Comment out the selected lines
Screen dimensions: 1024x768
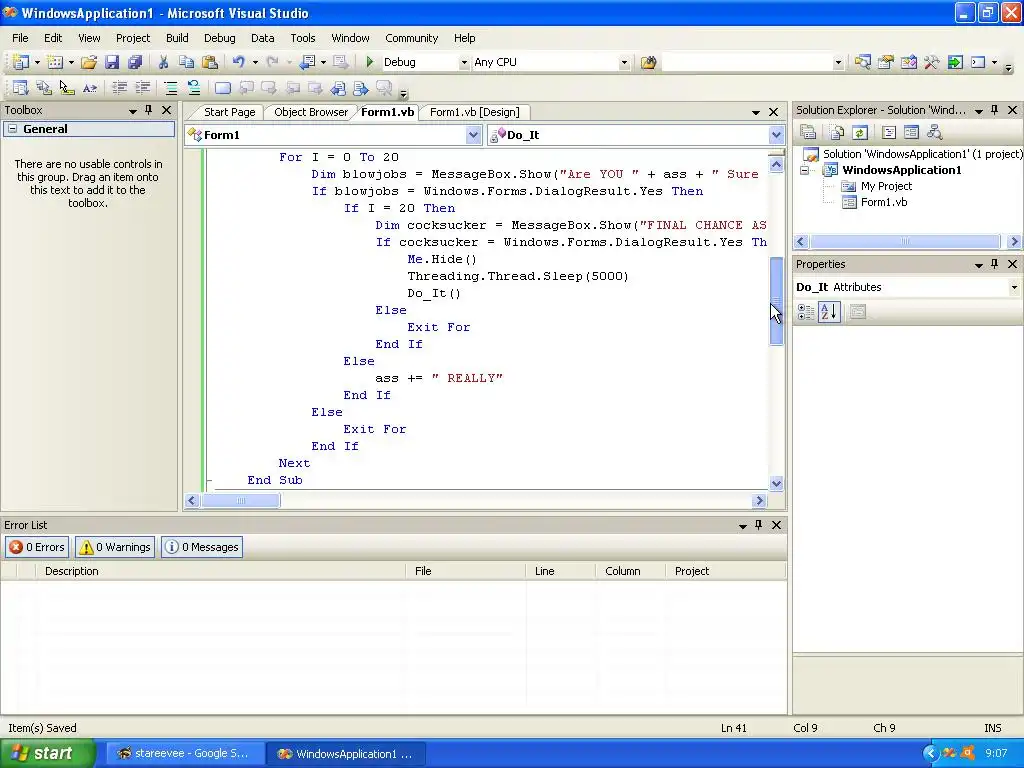[170, 88]
